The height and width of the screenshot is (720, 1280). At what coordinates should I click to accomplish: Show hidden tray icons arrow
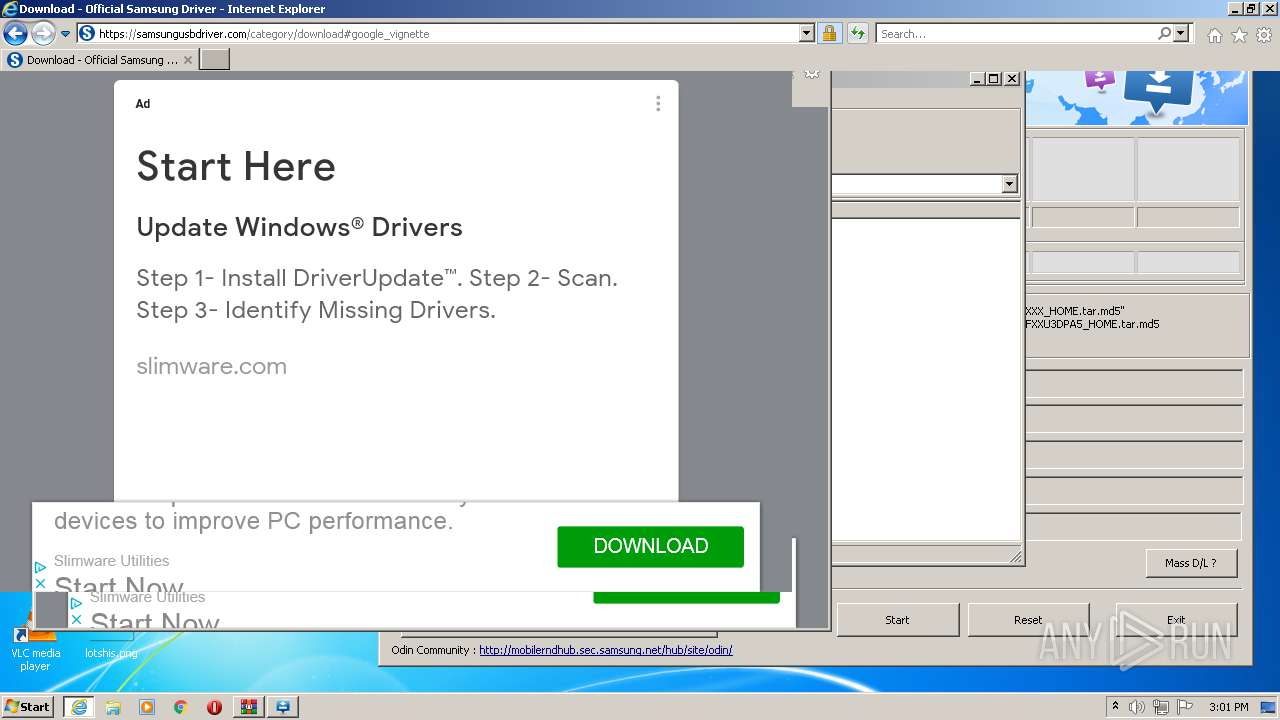[1115, 707]
